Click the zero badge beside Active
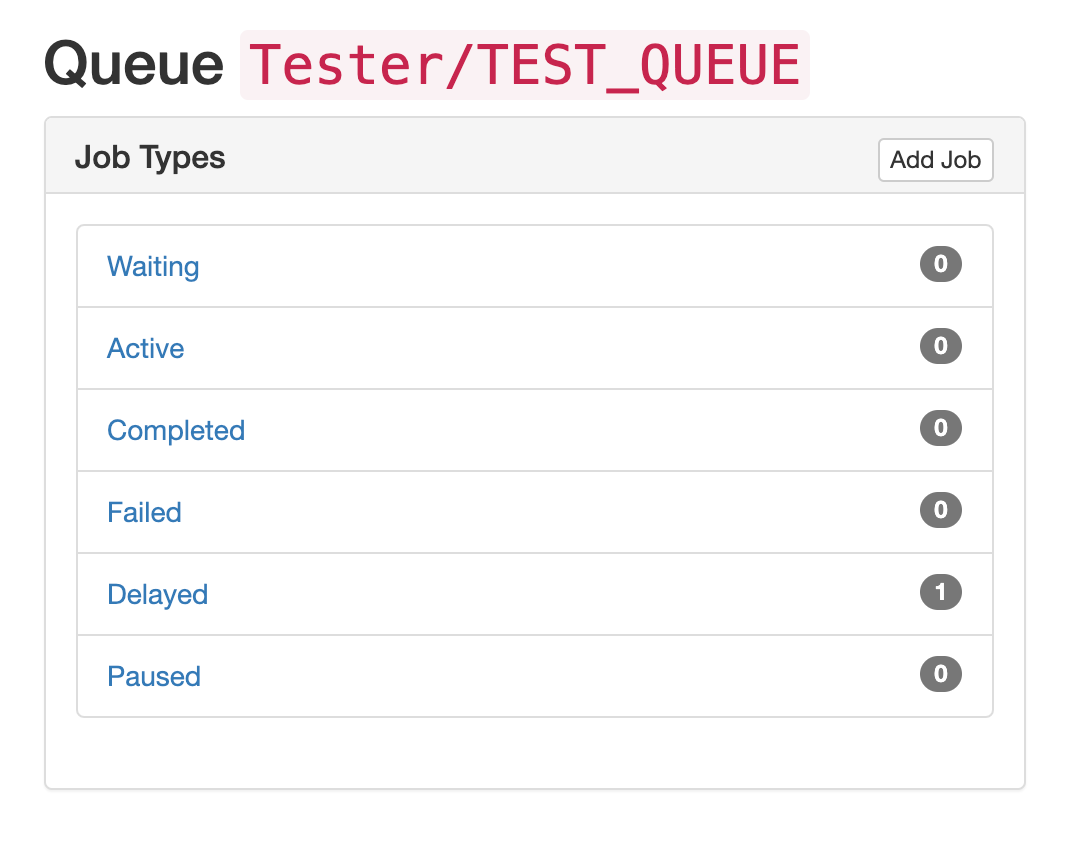Viewport: 1068px width, 862px height. pyautogui.click(x=940, y=346)
